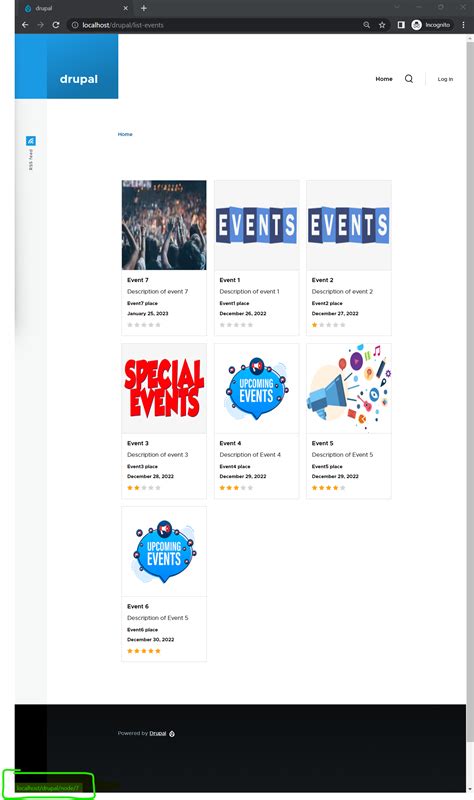Image resolution: width=474 pixels, height=800 pixels.
Task: Bookmark page with the star icon
Action: click(382, 24)
